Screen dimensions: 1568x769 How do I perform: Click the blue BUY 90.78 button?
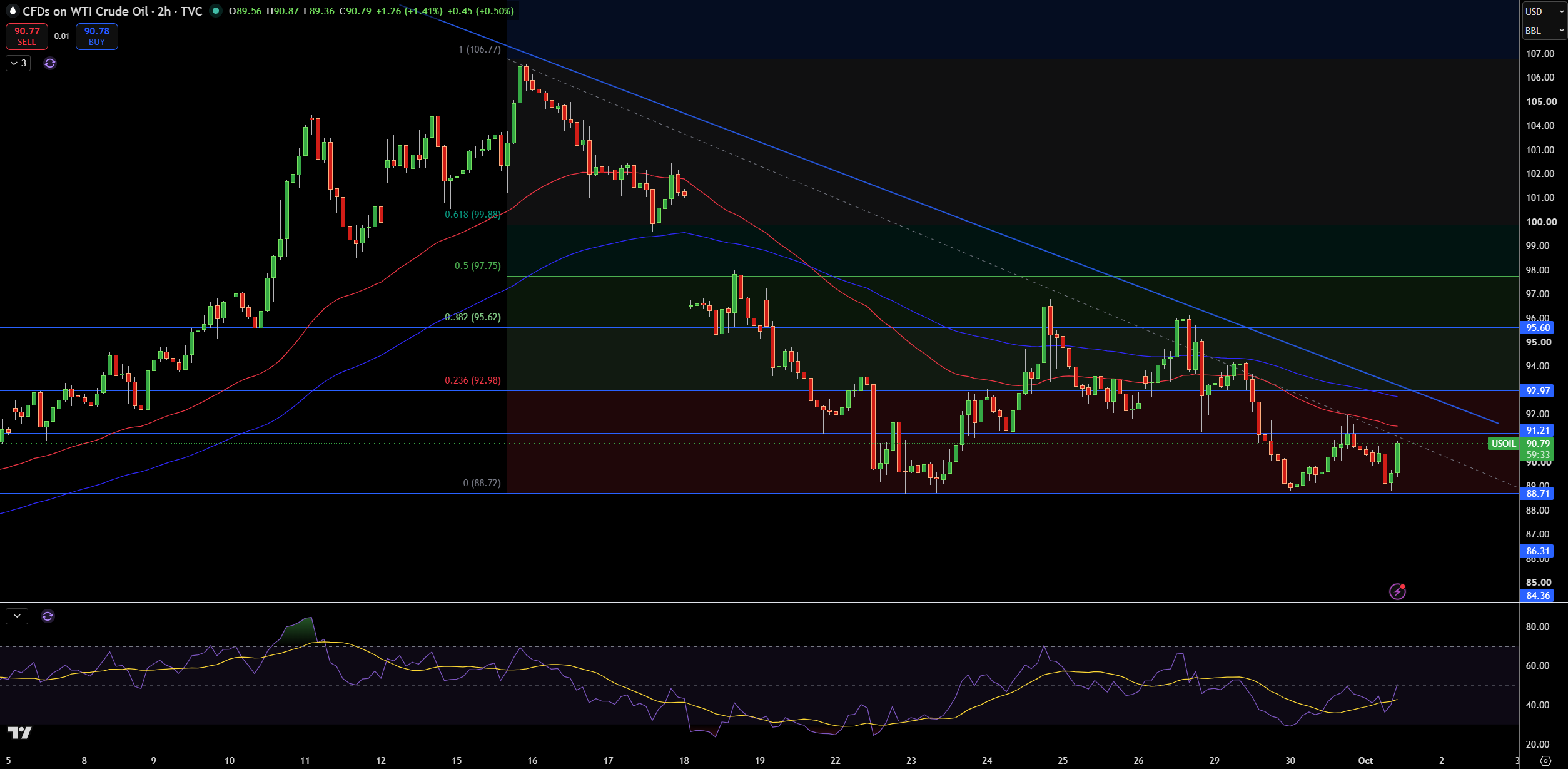(97, 36)
